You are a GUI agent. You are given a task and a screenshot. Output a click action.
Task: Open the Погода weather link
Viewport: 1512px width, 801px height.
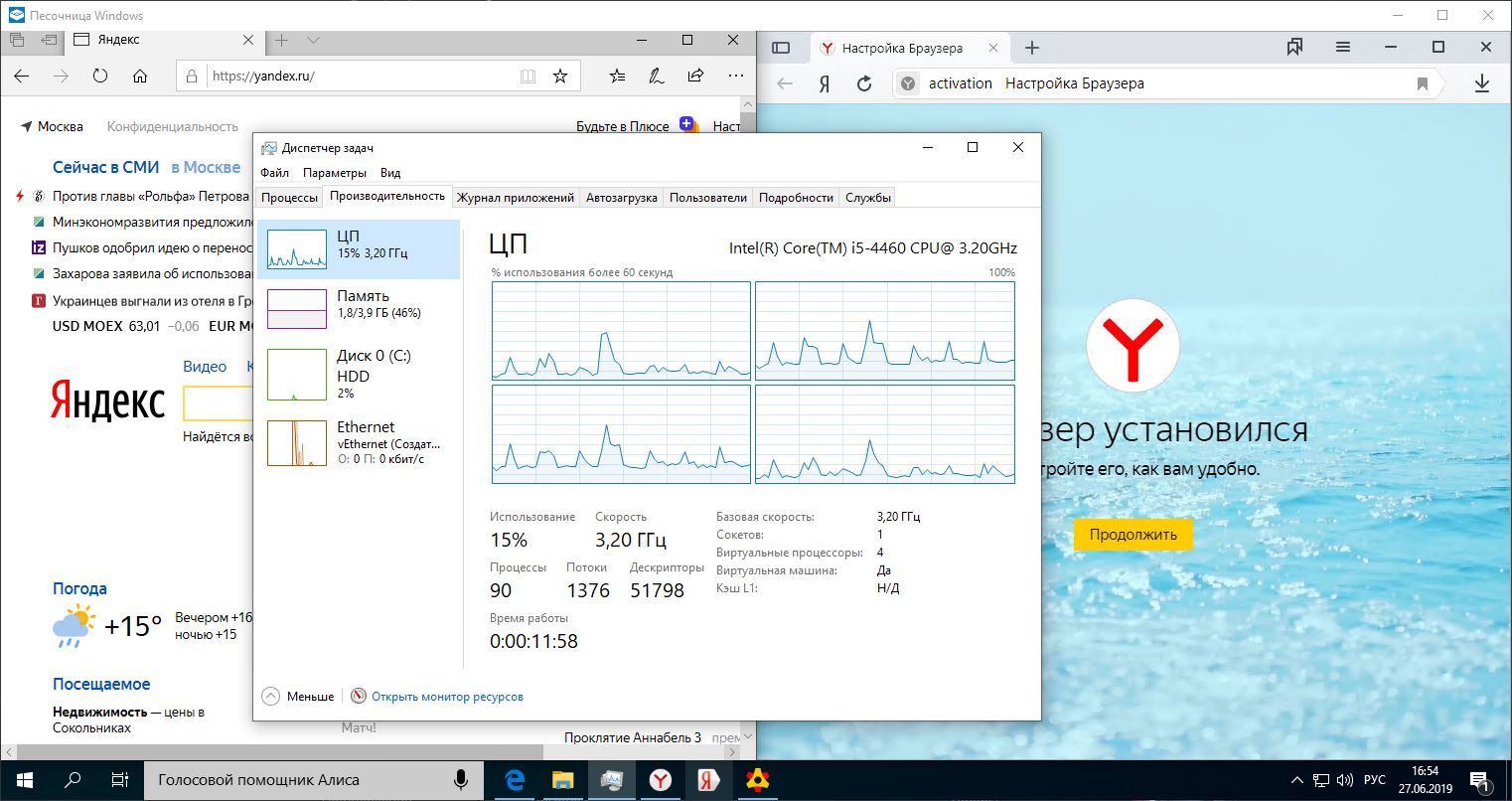click(79, 588)
